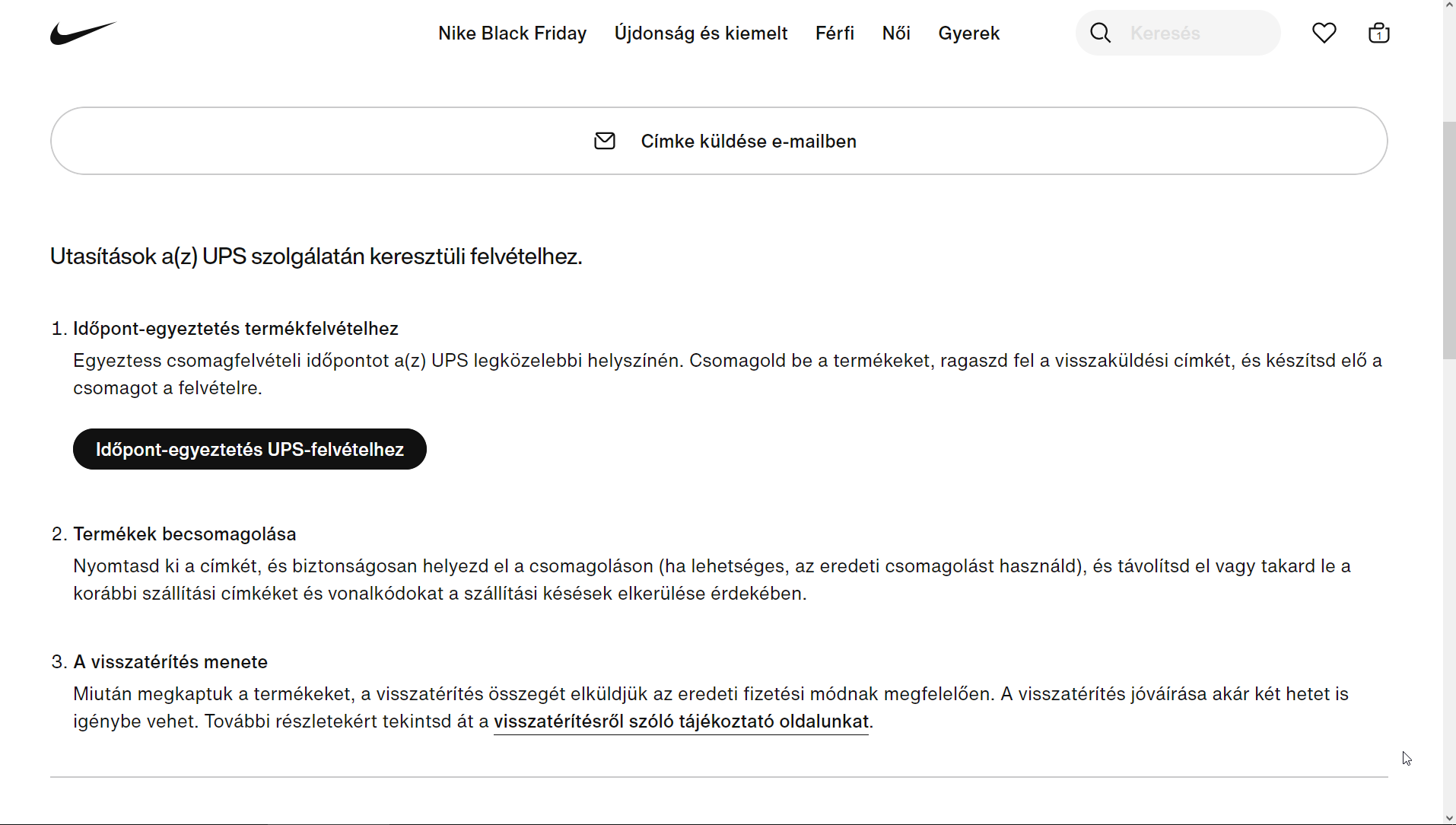Open visszatérítésről szóló tájékoztató oldalunkat link

(x=681, y=721)
